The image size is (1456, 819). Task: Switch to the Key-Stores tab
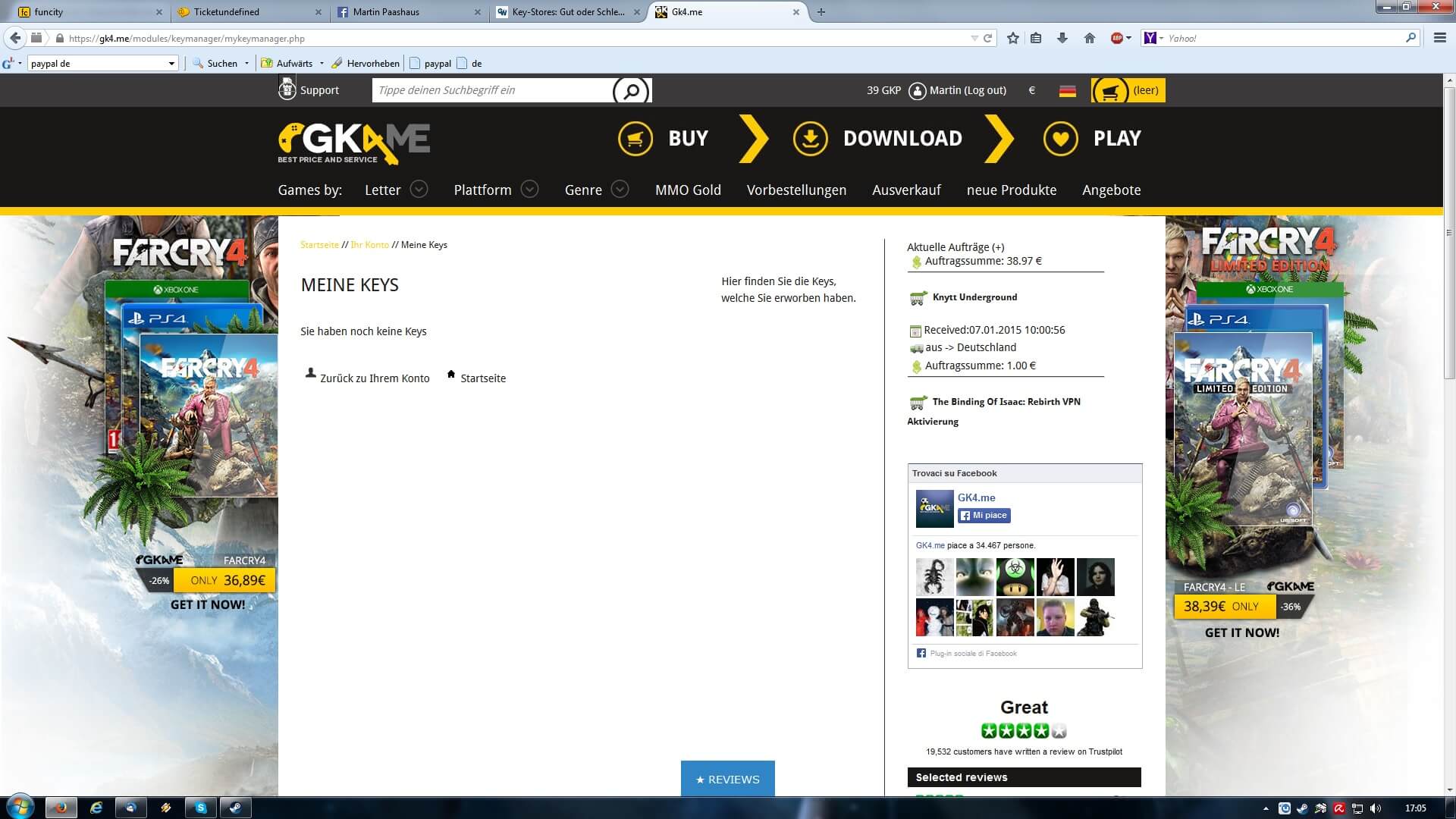coord(567,12)
